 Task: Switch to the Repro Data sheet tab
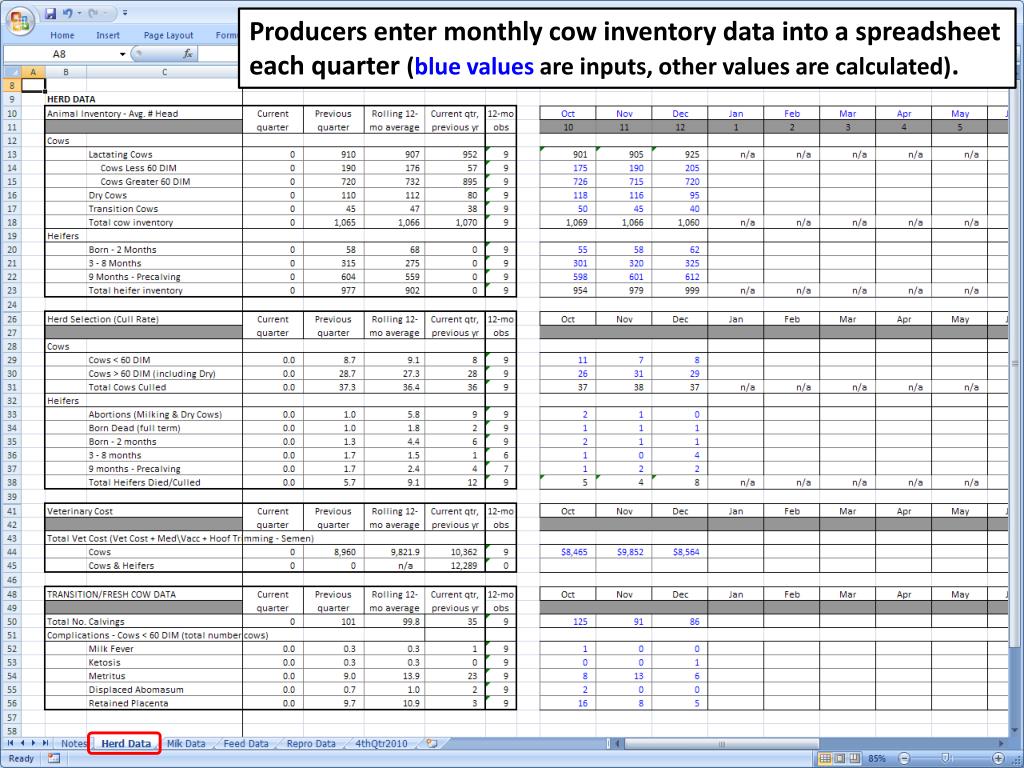(311, 743)
